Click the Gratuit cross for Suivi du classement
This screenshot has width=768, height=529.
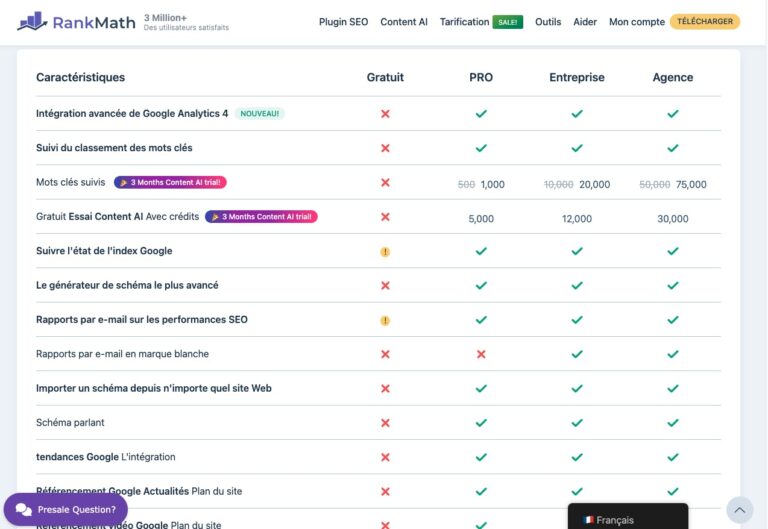pyautogui.click(x=385, y=148)
